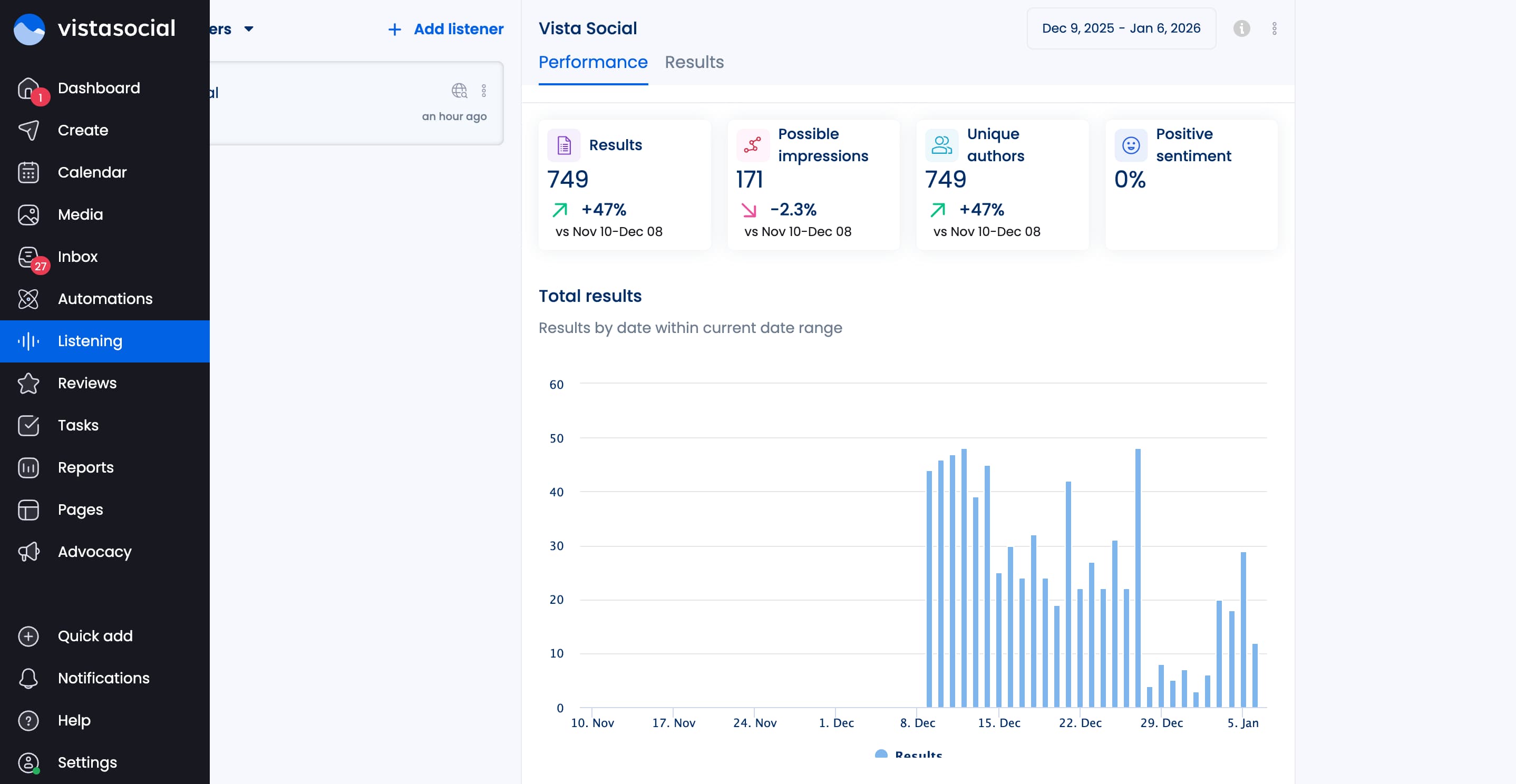This screenshot has height=784, width=1516.
Task: Select the Performance tab
Action: 592,62
